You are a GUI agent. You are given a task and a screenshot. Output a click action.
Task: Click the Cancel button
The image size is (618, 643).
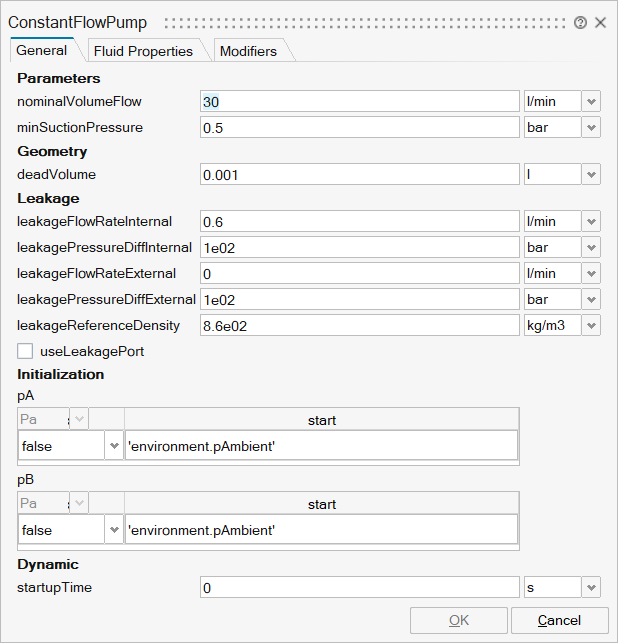point(559,620)
